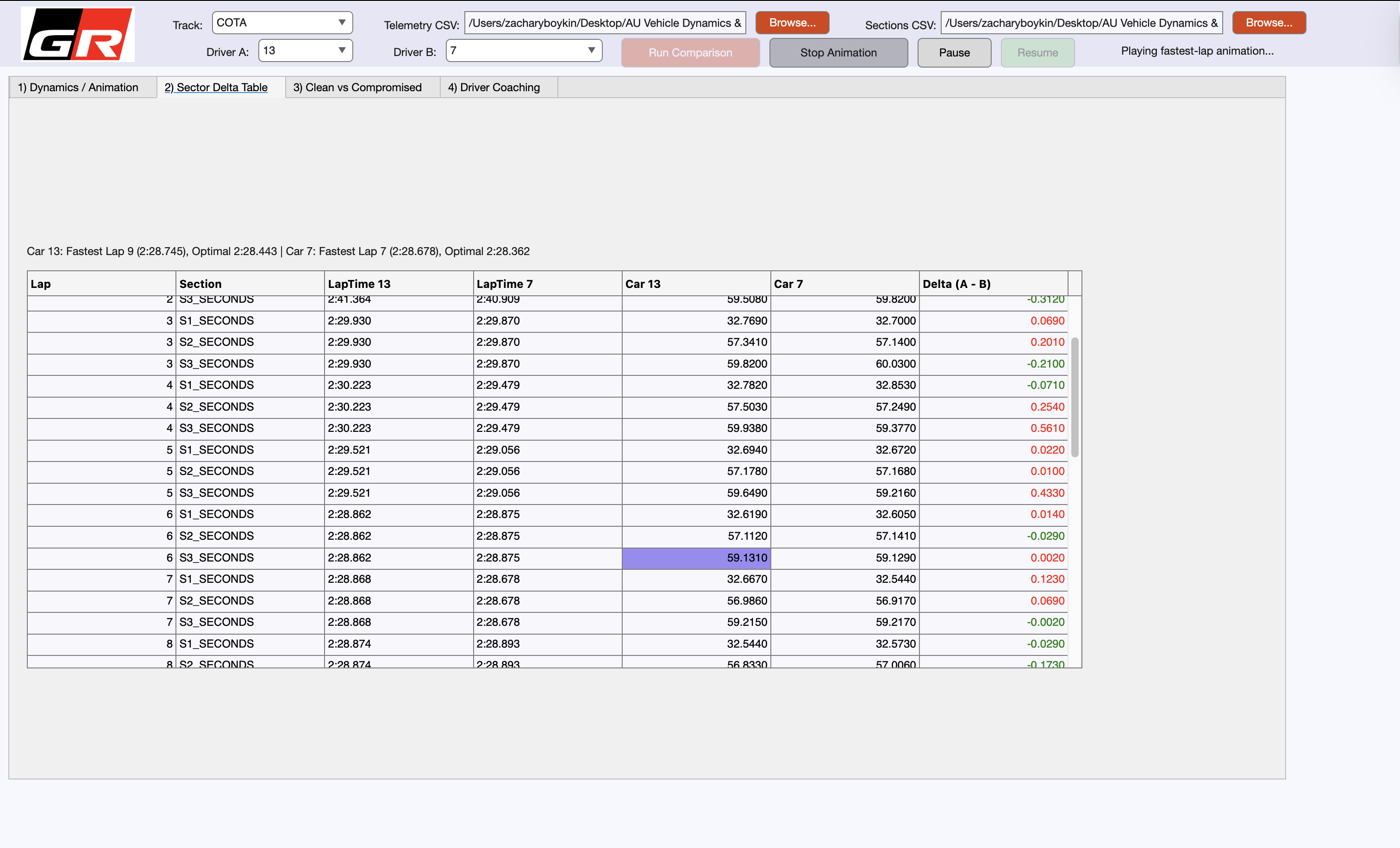Click the Resume button
Viewport: 1400px width, 848px height.
(x=1037, y=53)
